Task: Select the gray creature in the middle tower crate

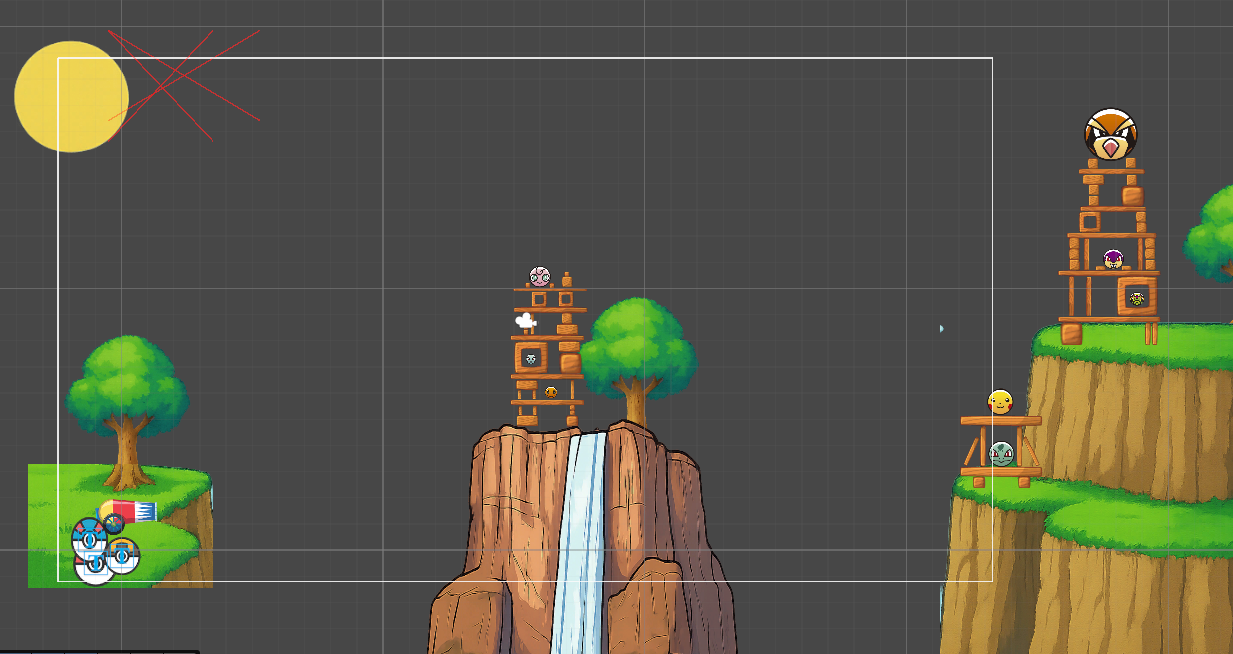Action: coord(531,359)
